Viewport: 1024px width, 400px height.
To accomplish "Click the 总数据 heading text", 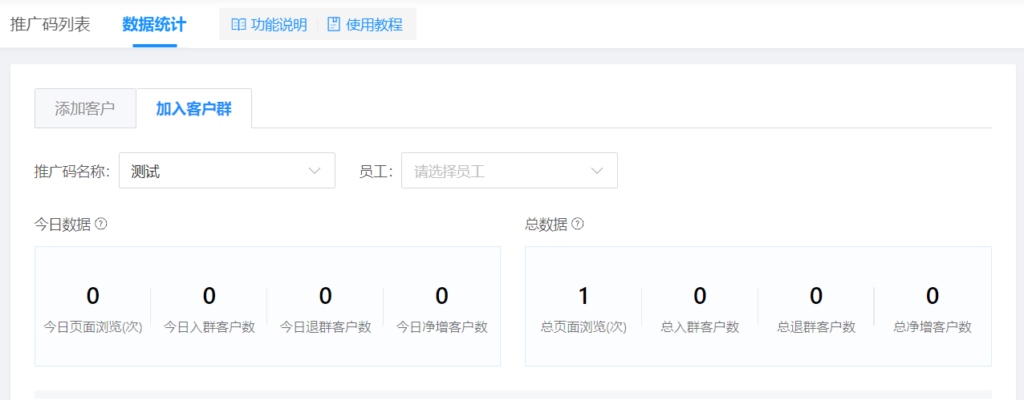I will (546, 224).
